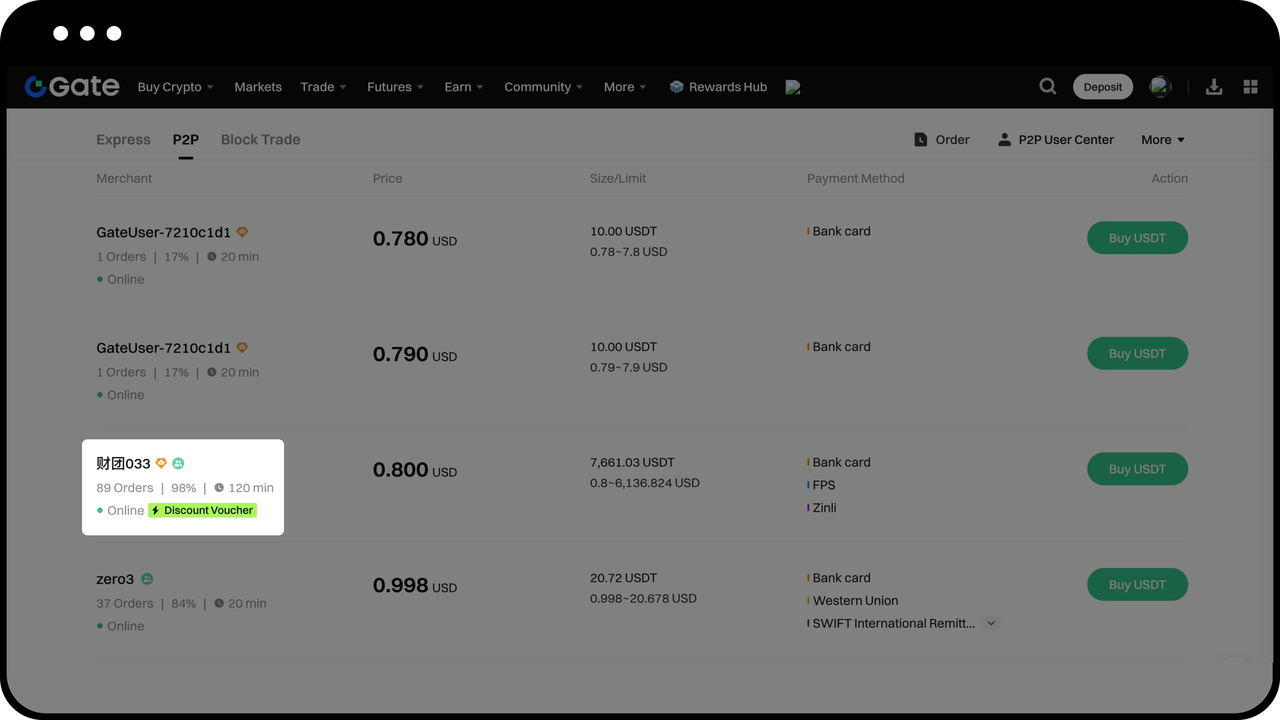Open the Markets menu item
1280x720 pixels.
point(258,87)
